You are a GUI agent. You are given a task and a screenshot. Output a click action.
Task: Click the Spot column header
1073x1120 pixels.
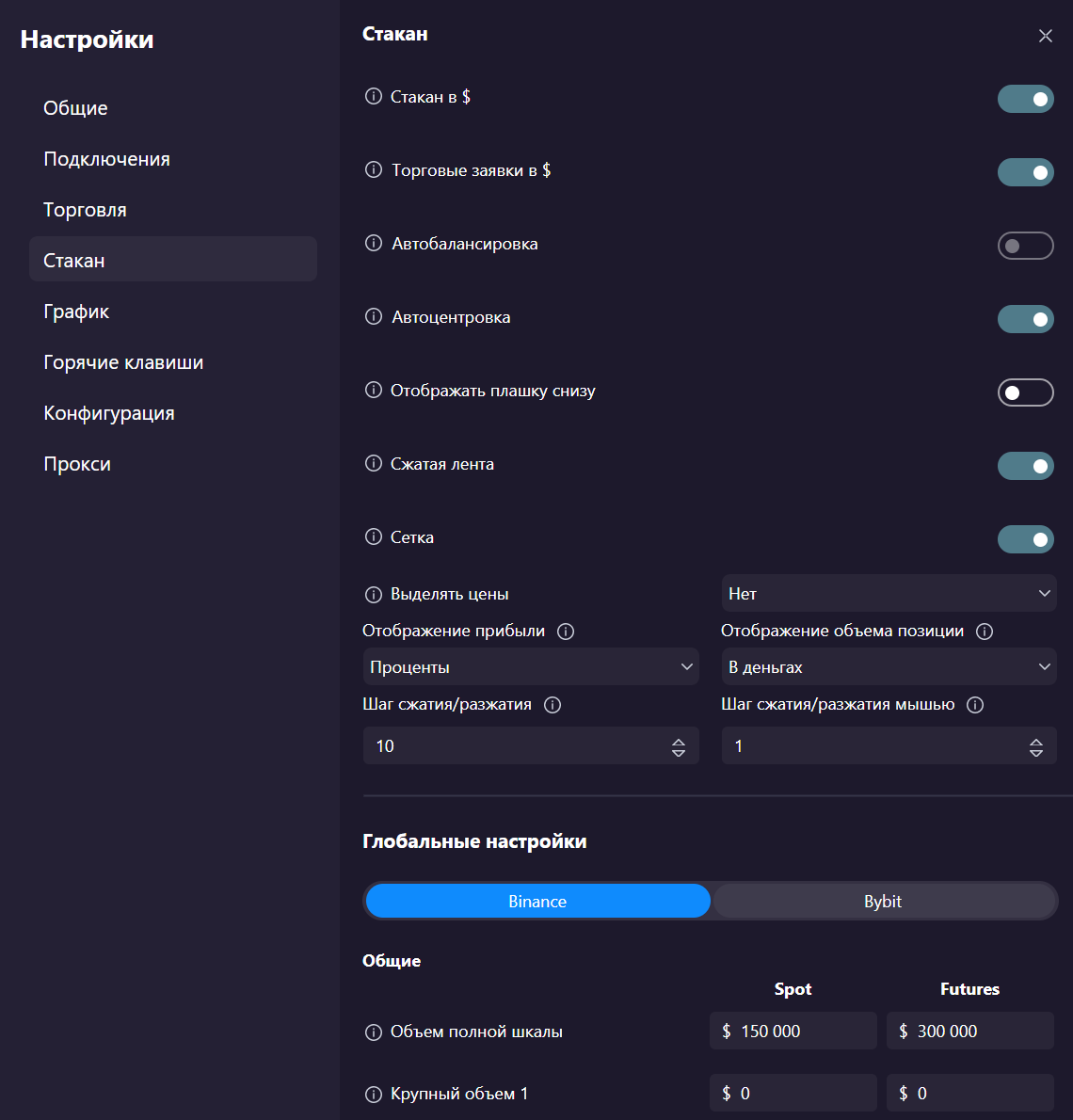coord(793,989)
